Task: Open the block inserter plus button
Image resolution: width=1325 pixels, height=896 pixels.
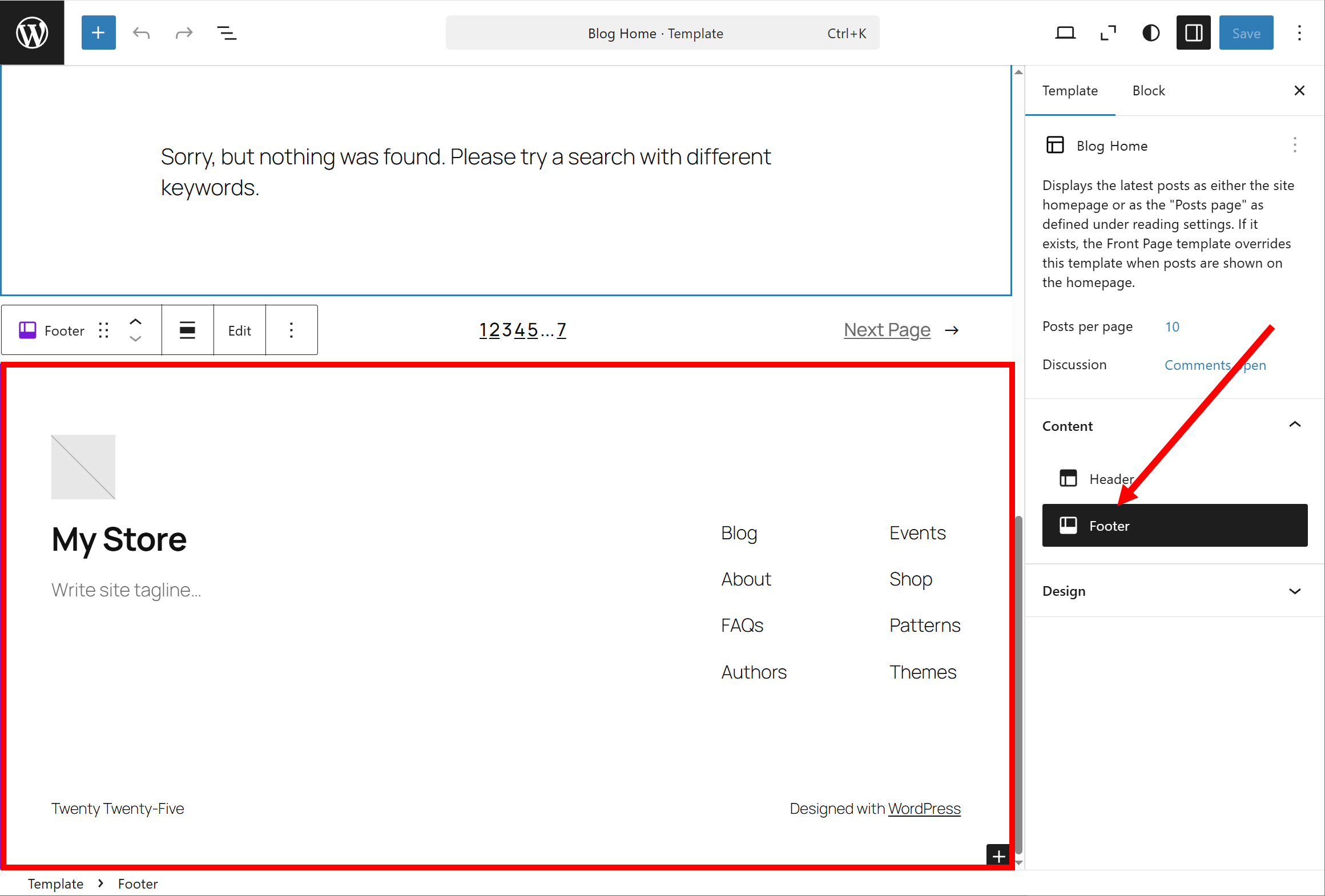Action: tap(98, 33)
